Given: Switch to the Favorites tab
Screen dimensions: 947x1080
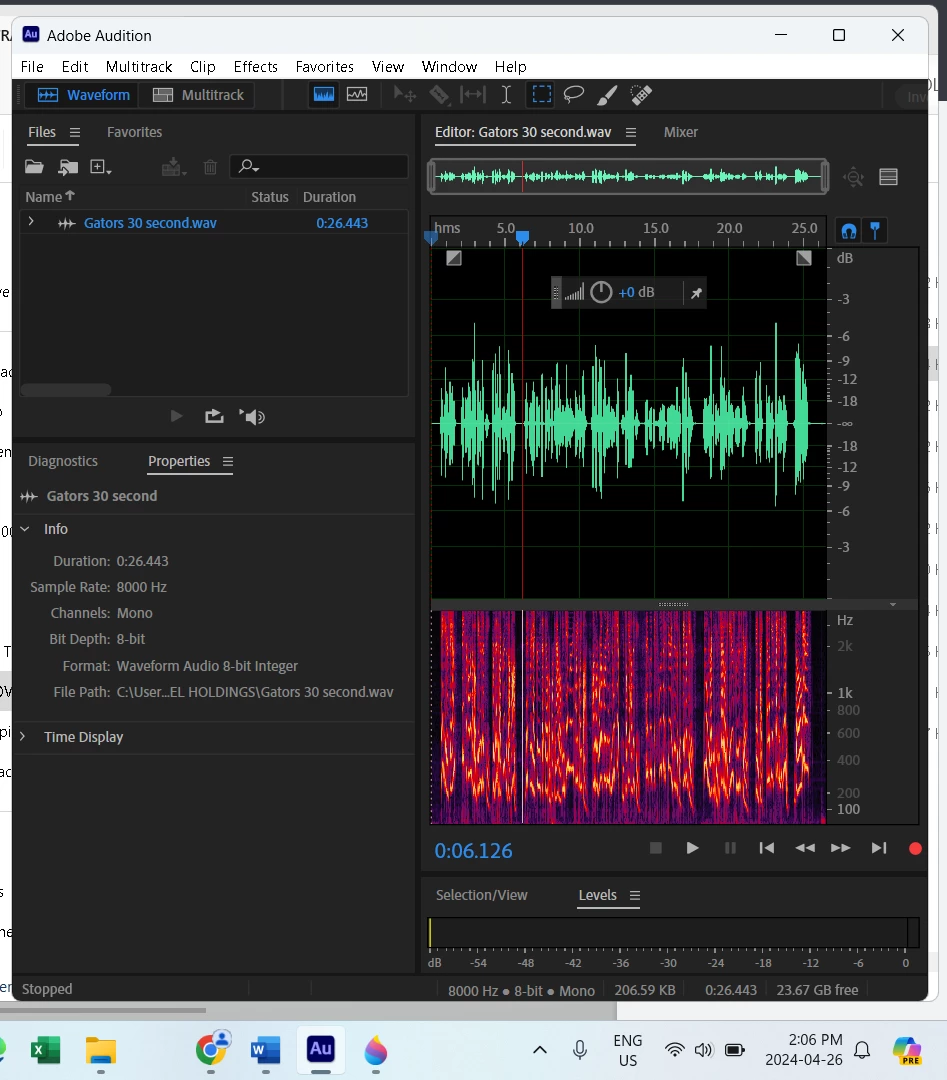Looking at the screenshot, I should pos(134,132).
